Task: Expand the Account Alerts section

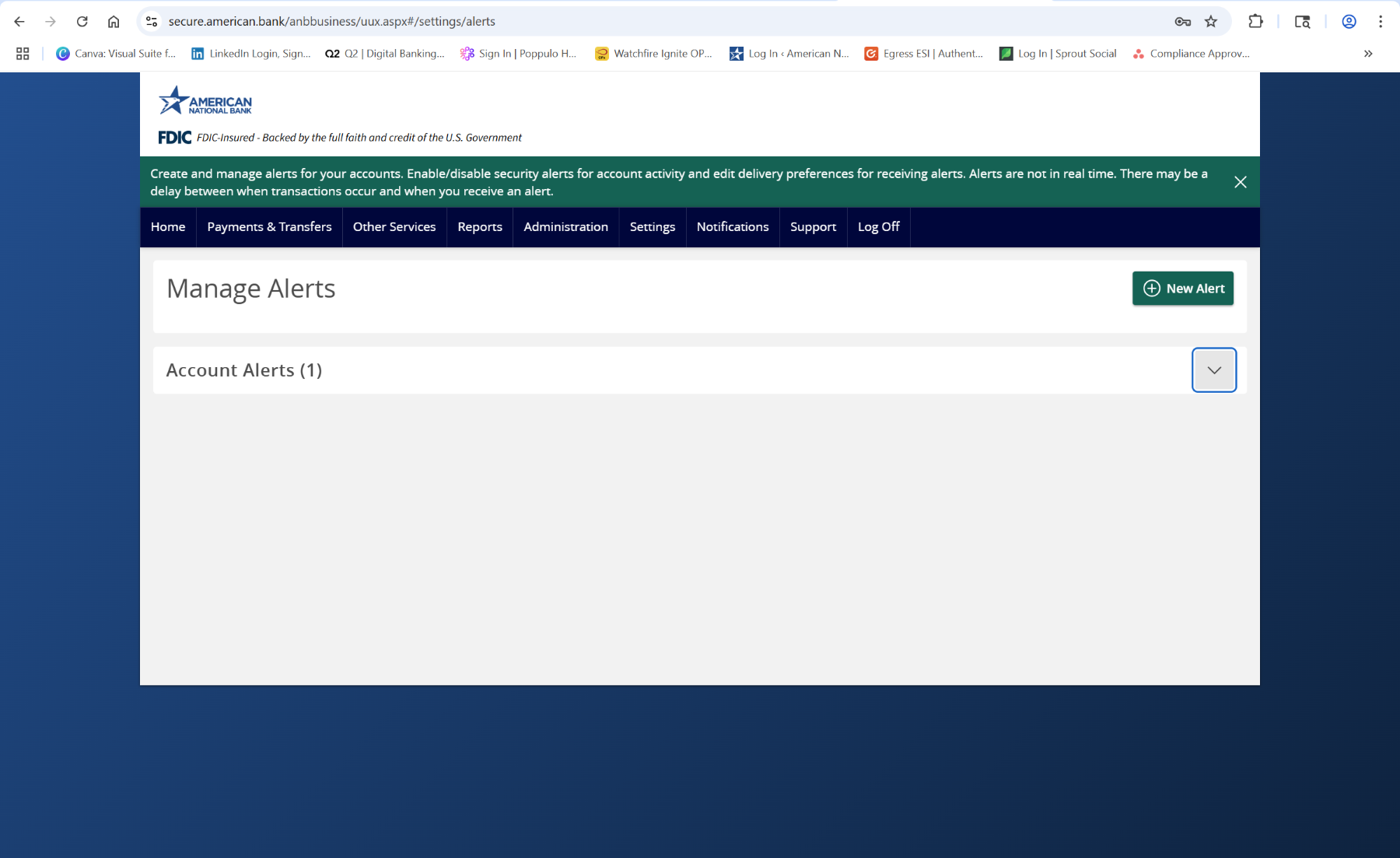Action: click(1213, 369)
